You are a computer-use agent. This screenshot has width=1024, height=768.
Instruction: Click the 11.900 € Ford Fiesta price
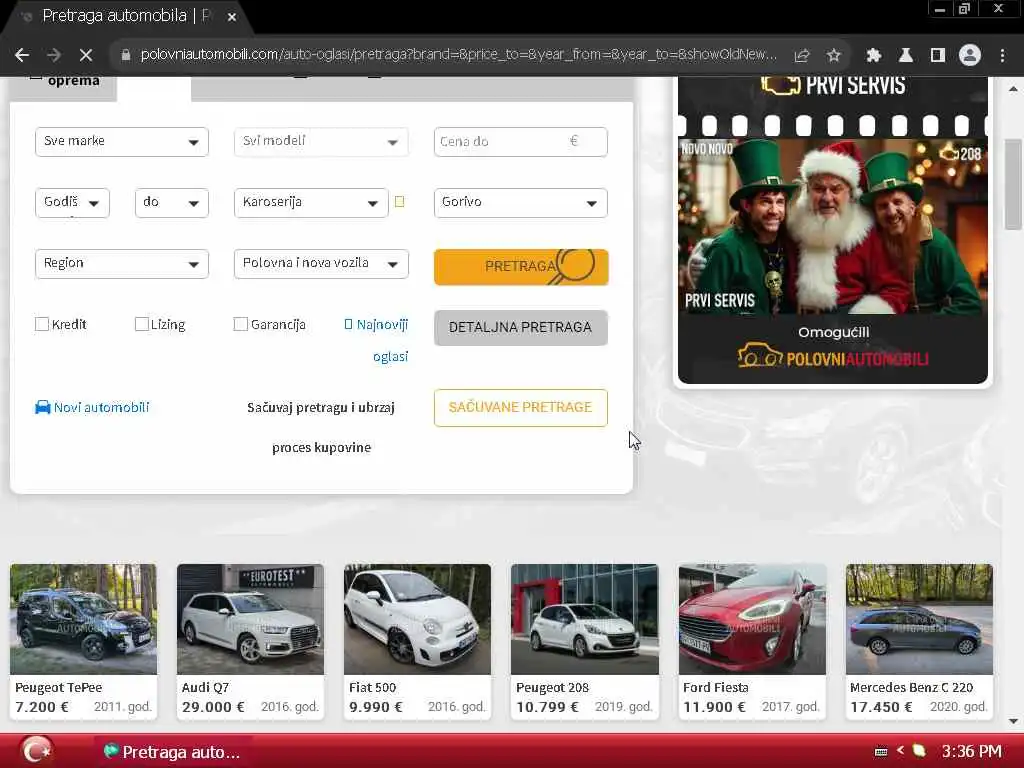(714, 707)
